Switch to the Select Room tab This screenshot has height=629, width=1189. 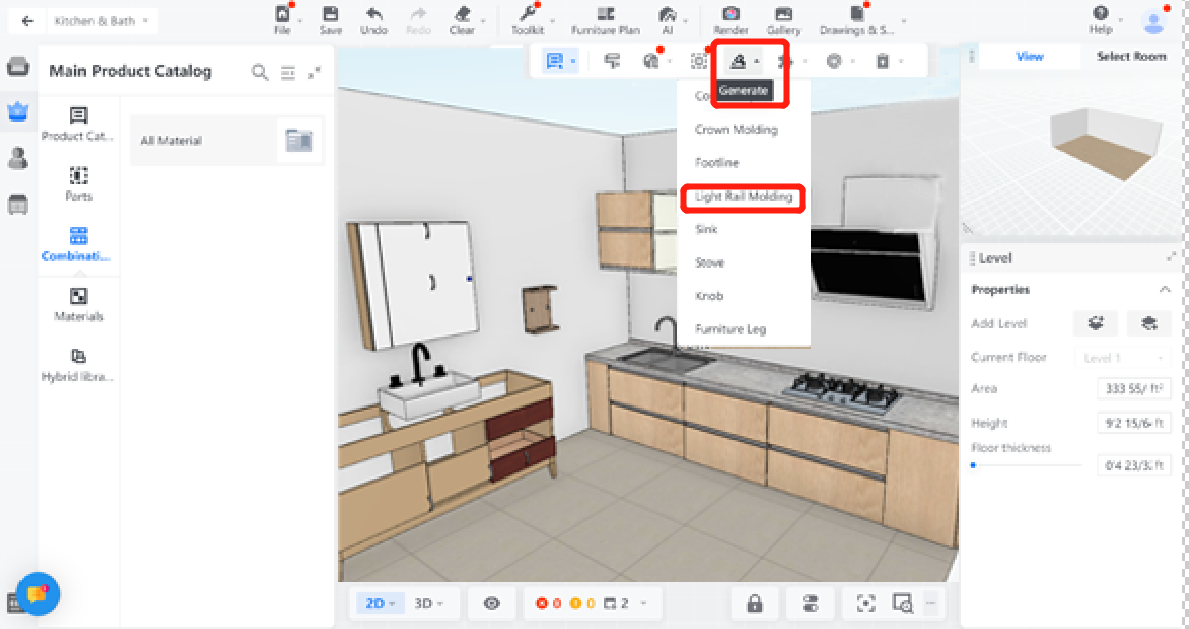click(1131, 56)
